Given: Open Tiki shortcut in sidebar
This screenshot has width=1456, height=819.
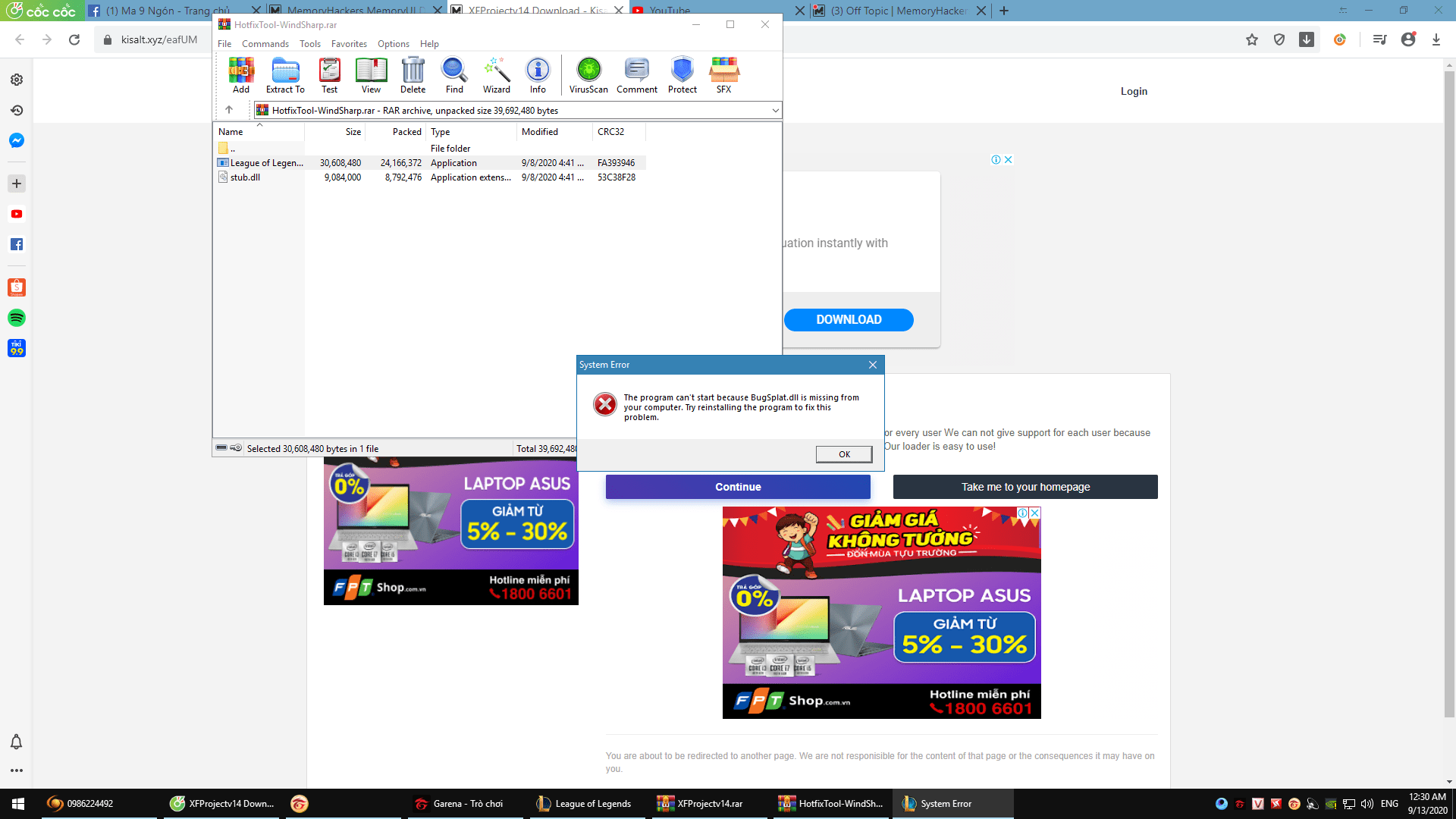Looking at the screenshot, I should click(x=17, y=348).
